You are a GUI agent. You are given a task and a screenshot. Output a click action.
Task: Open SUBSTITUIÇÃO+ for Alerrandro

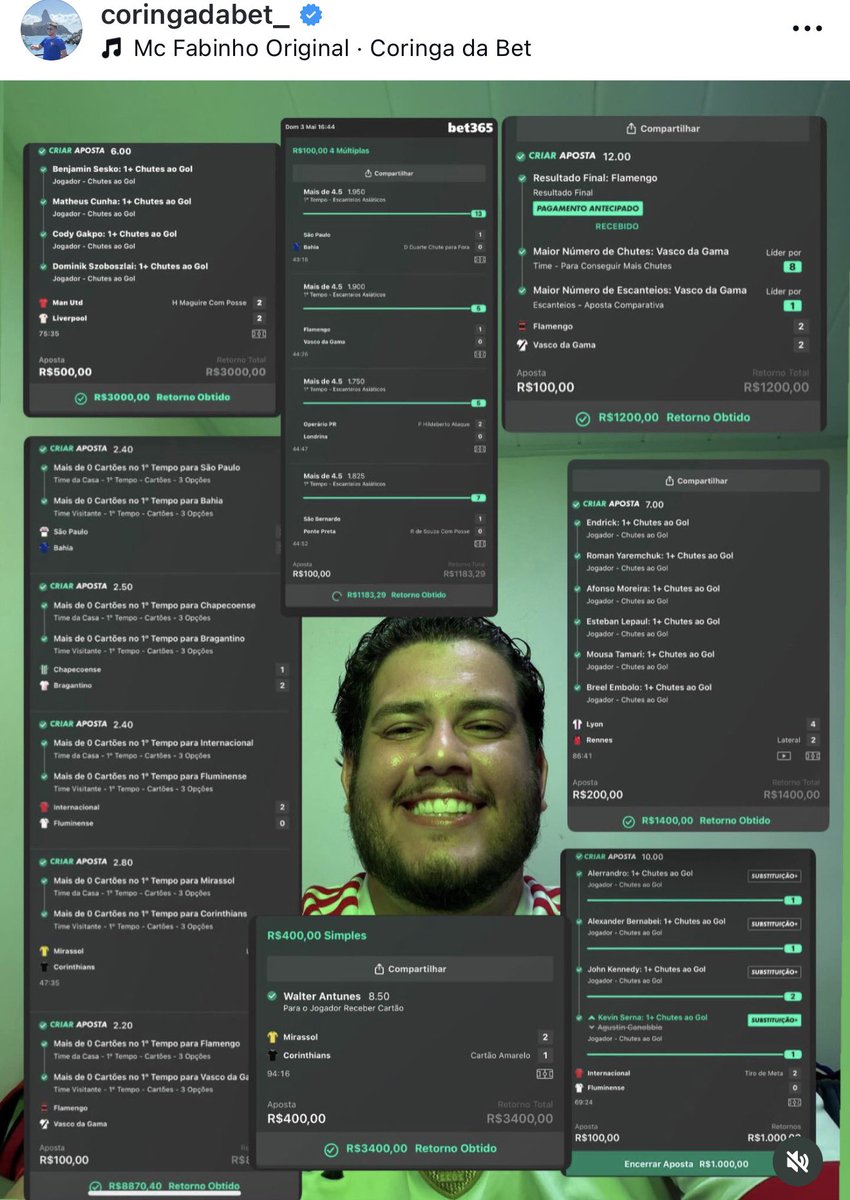click(x=775, y=876)
